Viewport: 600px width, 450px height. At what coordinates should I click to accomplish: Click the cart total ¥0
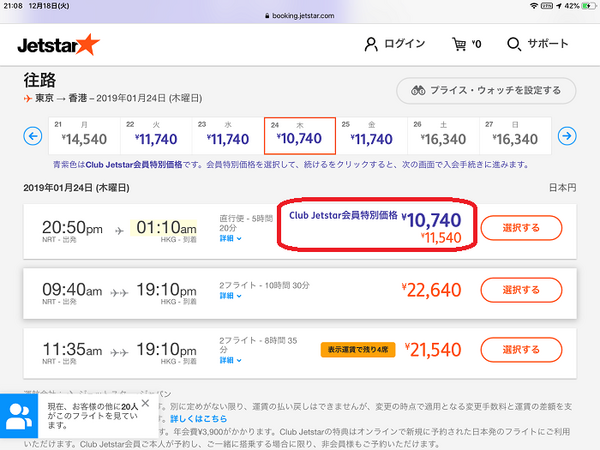click(x=476, y=44)
